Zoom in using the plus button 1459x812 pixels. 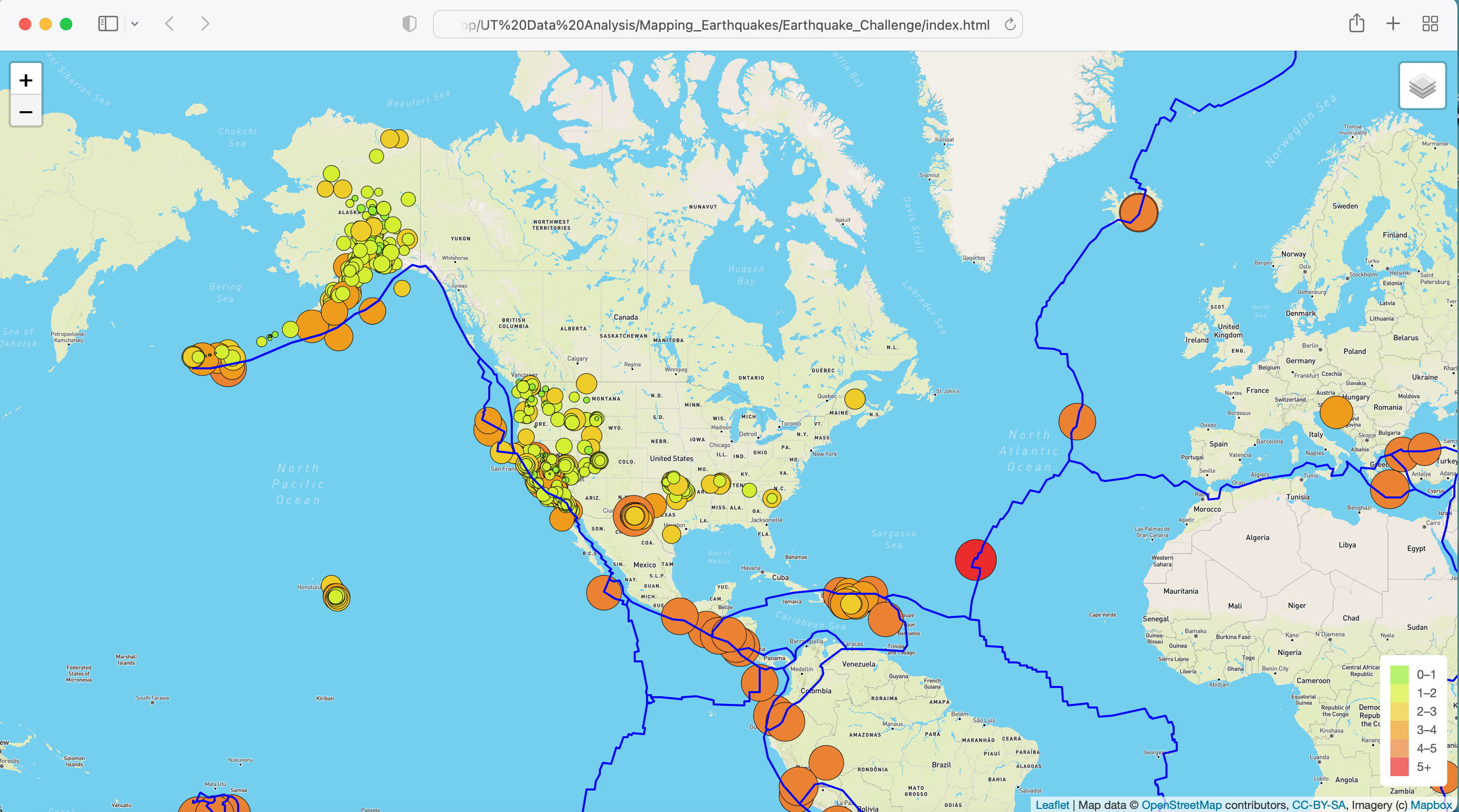click(x=26, y=79)
